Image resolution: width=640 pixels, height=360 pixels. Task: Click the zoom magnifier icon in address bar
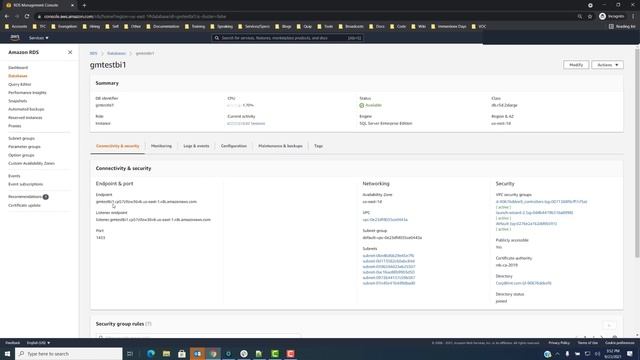point(580,16)
